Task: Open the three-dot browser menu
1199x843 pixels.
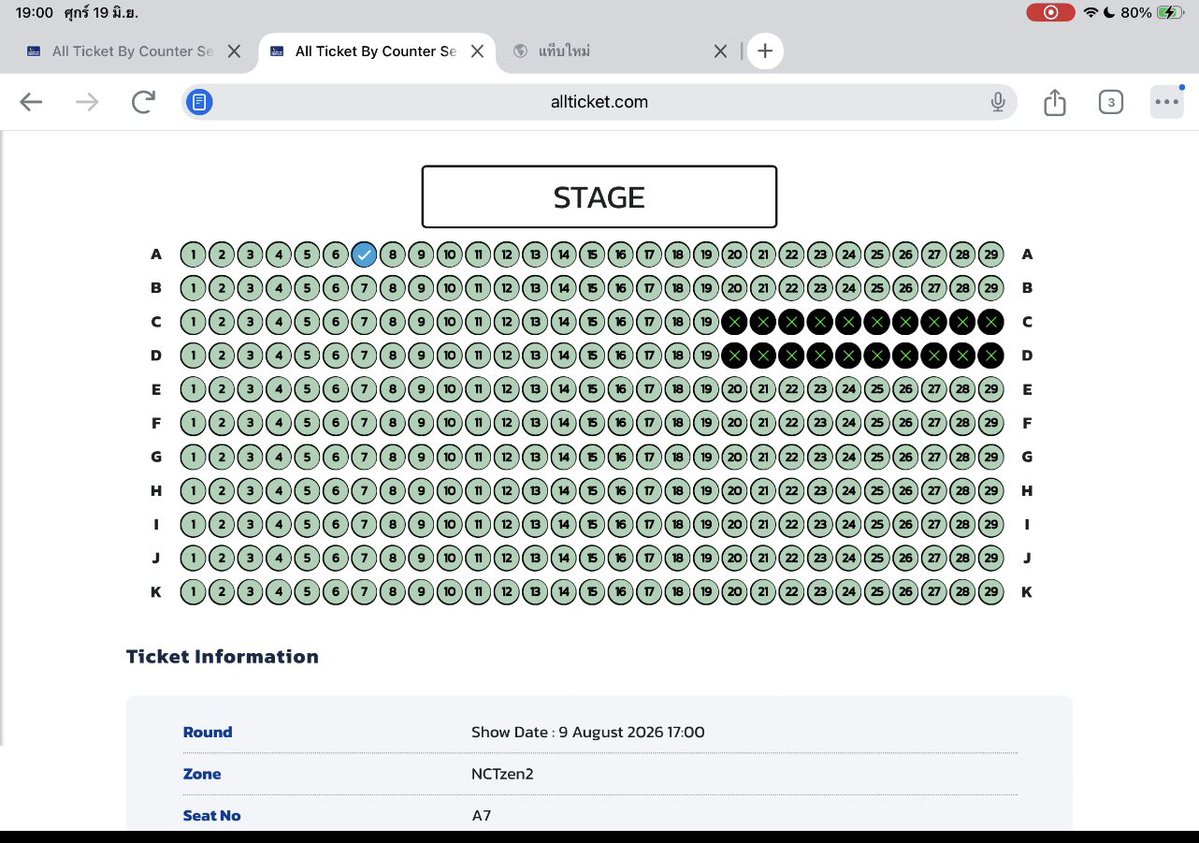Action: click(1167, 102)
